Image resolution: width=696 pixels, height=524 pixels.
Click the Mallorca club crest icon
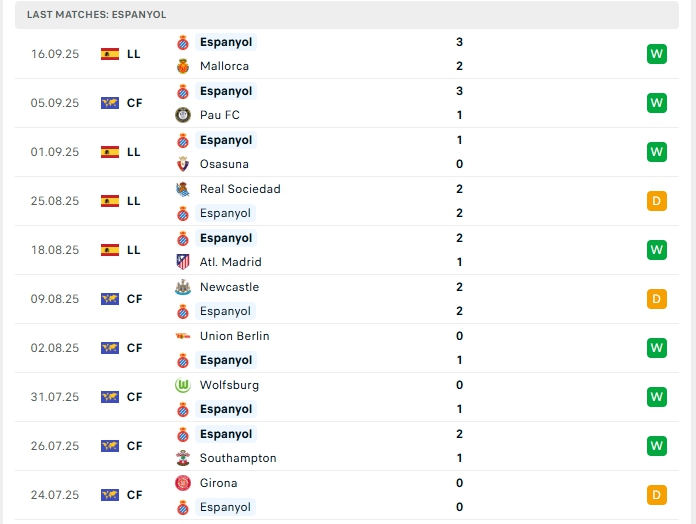click(x=183, y=66)
